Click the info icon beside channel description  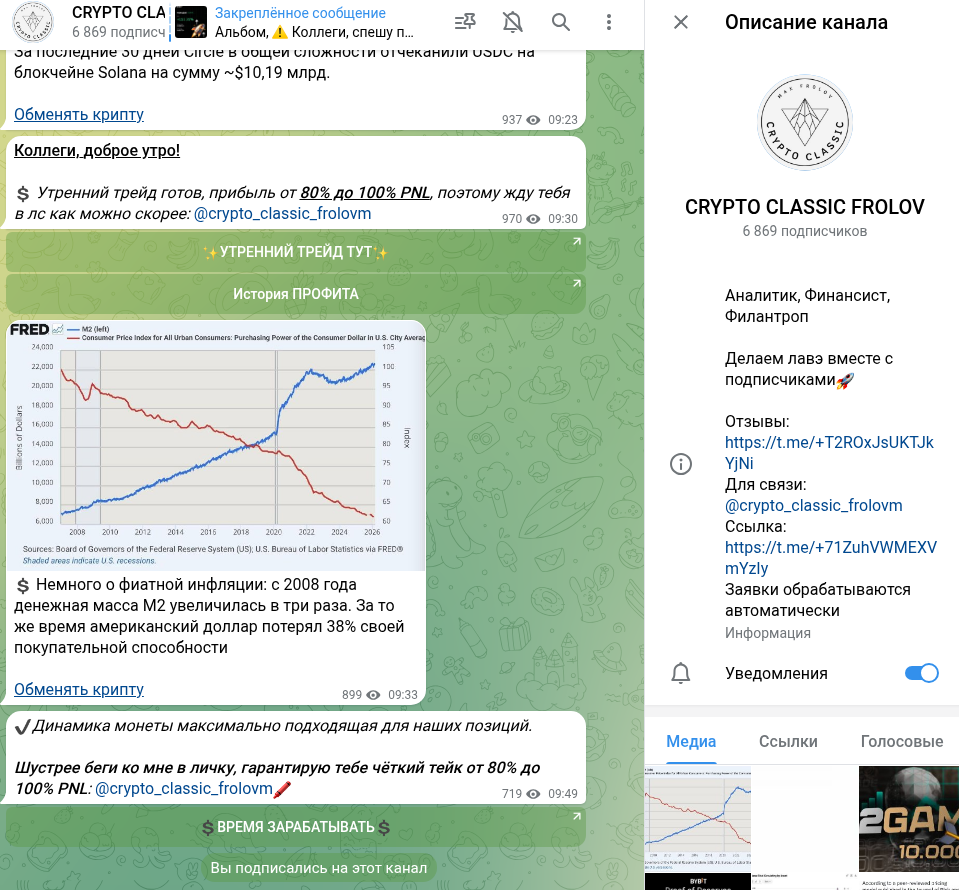coord(681,464)
